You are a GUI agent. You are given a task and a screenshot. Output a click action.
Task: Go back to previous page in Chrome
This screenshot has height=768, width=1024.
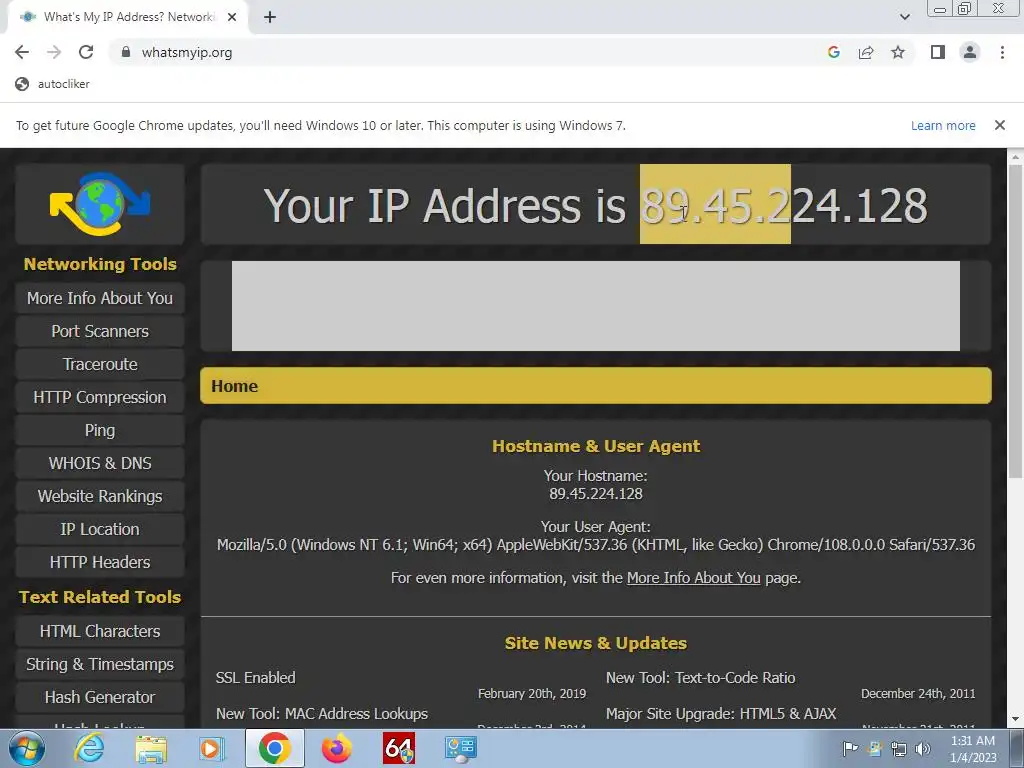(x=22, y=52)
